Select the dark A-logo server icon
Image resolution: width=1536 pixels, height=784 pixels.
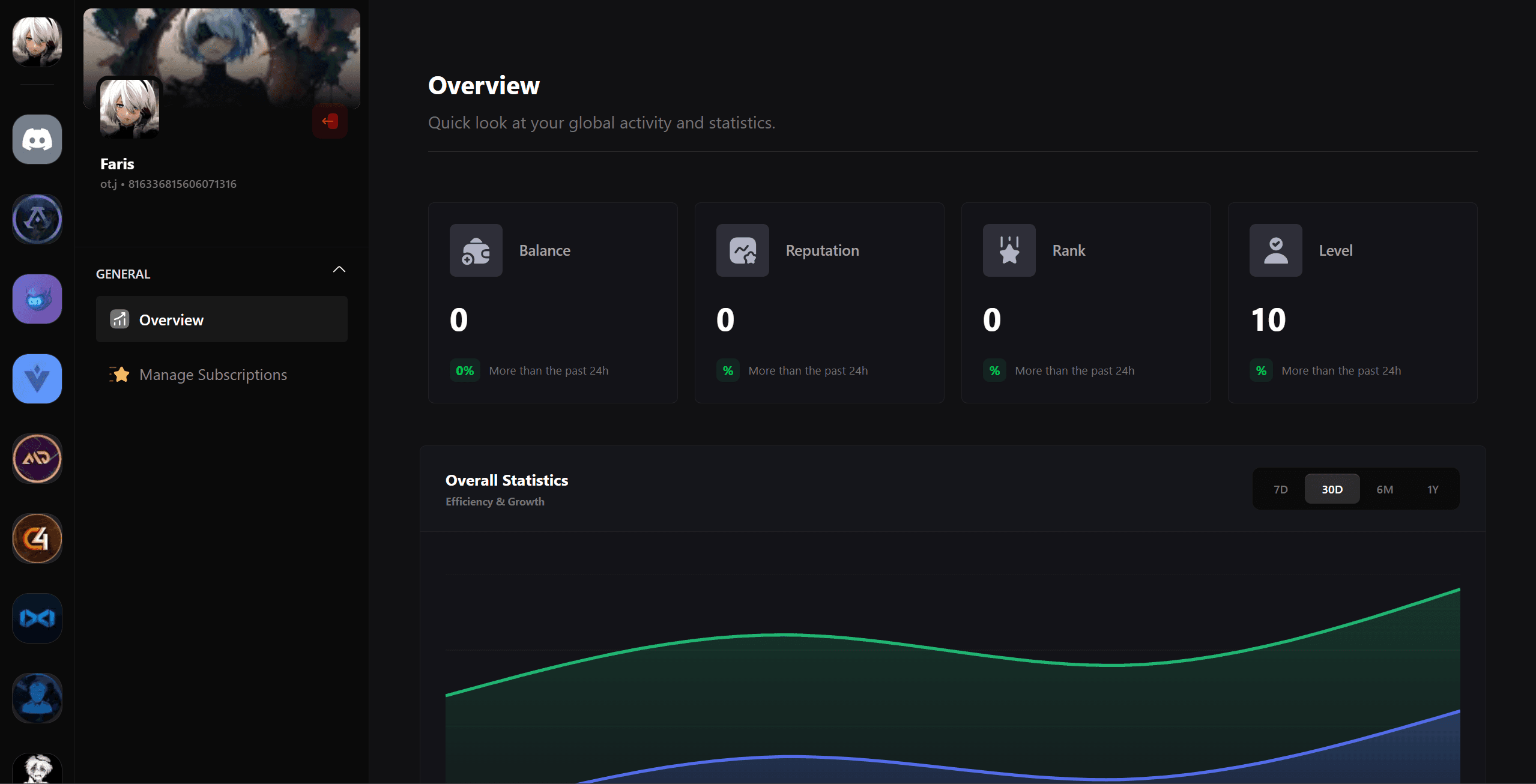[x=37, y=219]
